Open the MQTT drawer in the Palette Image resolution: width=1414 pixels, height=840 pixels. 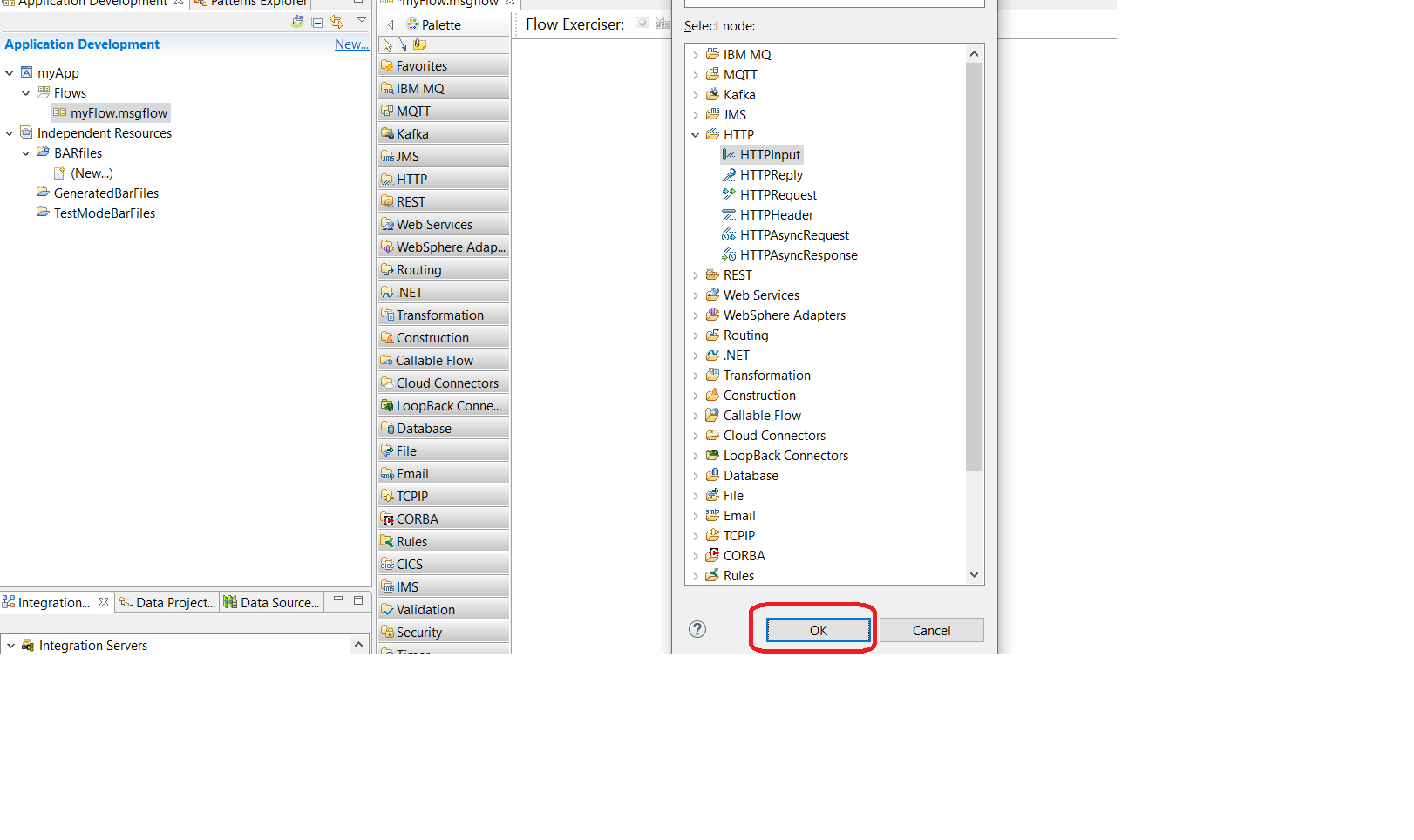(x=445, y=111)
